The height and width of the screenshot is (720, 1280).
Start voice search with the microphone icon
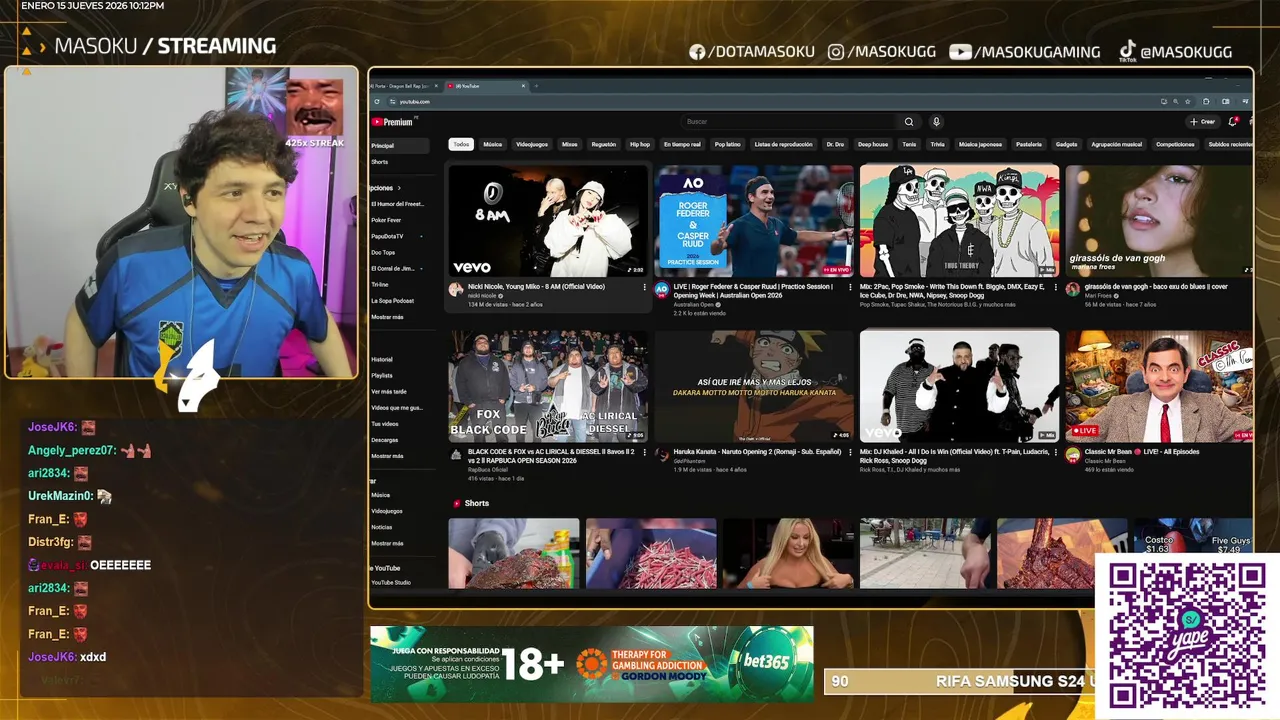tap(936, 122)
